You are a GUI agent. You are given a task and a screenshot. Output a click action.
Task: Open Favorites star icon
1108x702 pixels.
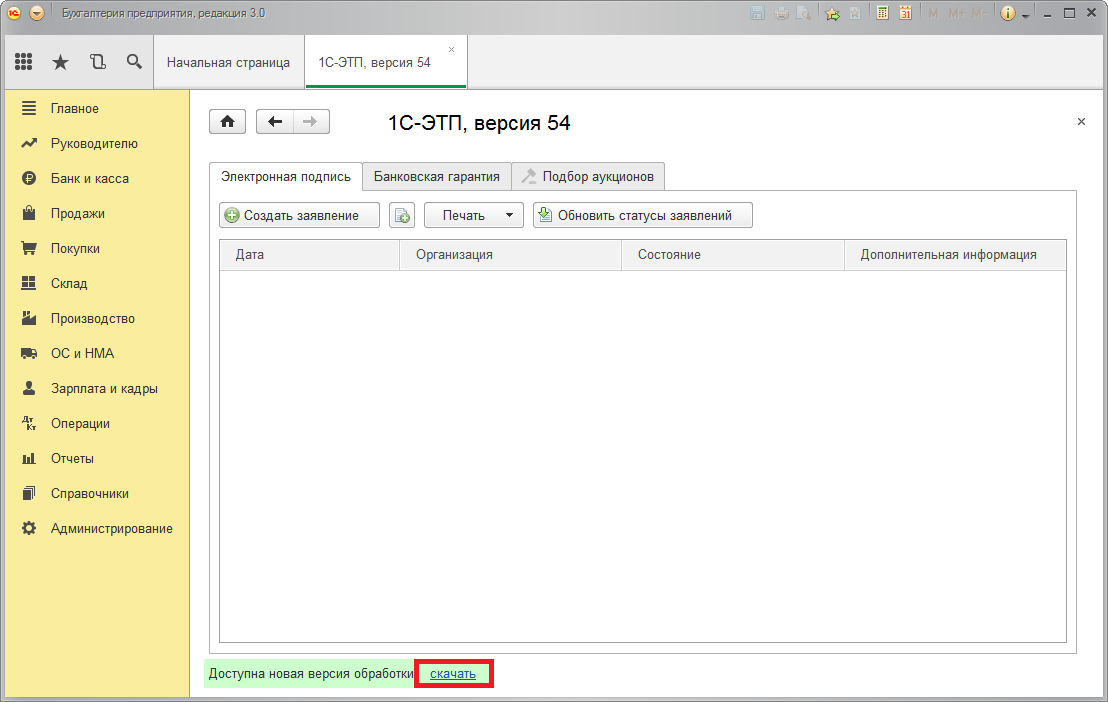click(60, 62)
